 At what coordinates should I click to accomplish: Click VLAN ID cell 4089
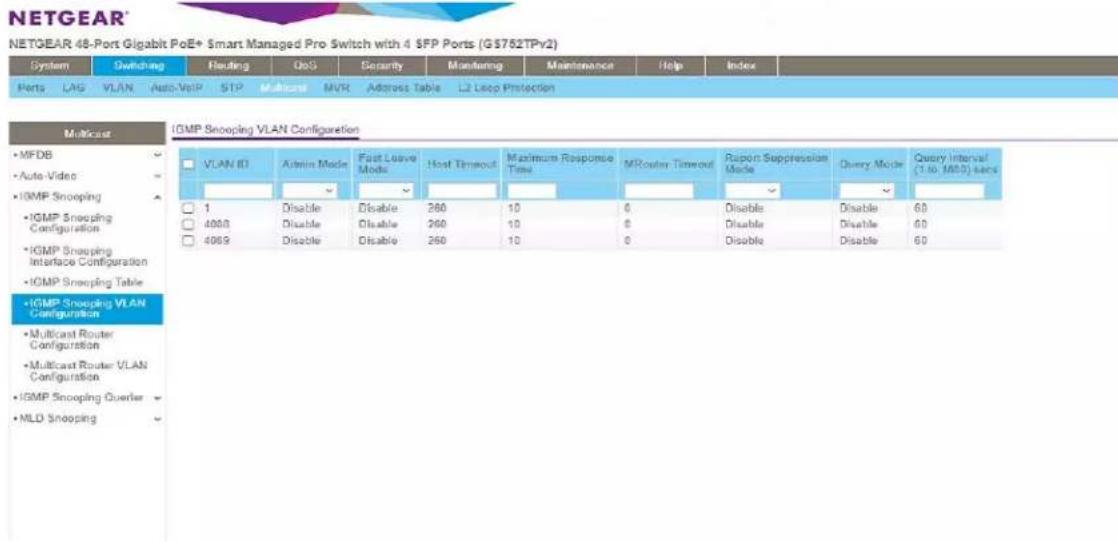[215, 240]
